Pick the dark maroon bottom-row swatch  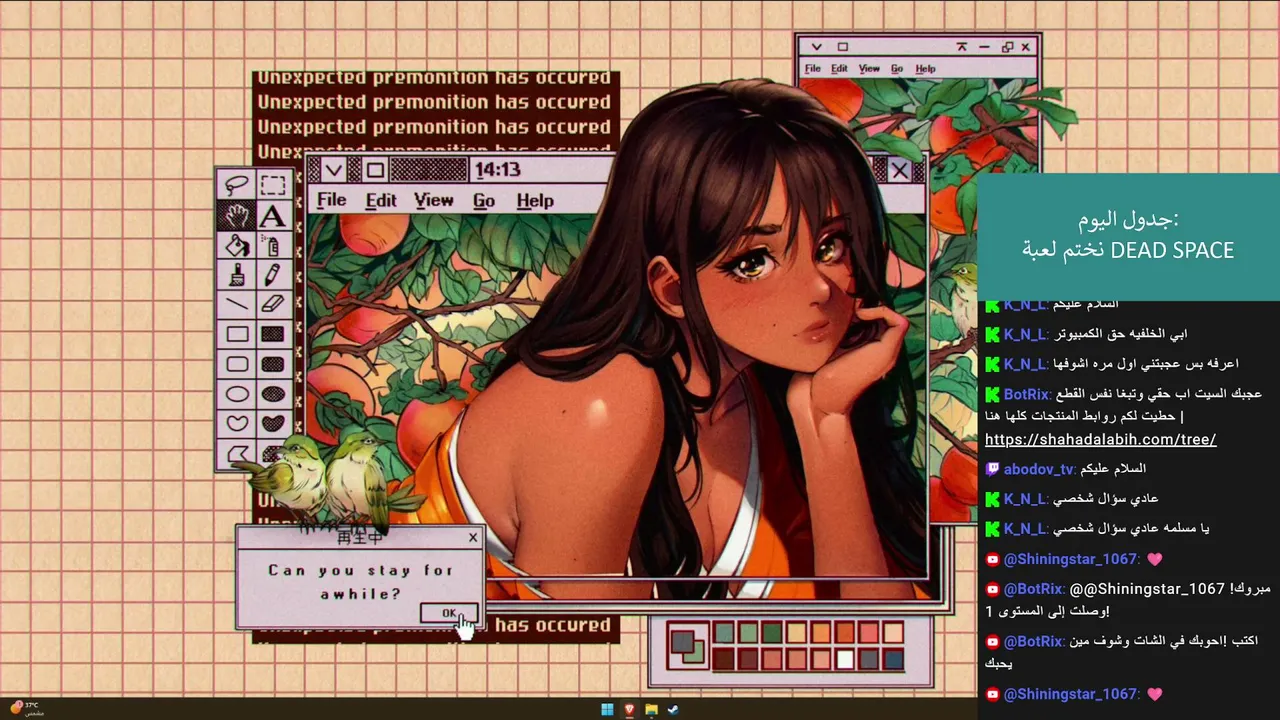723,659
